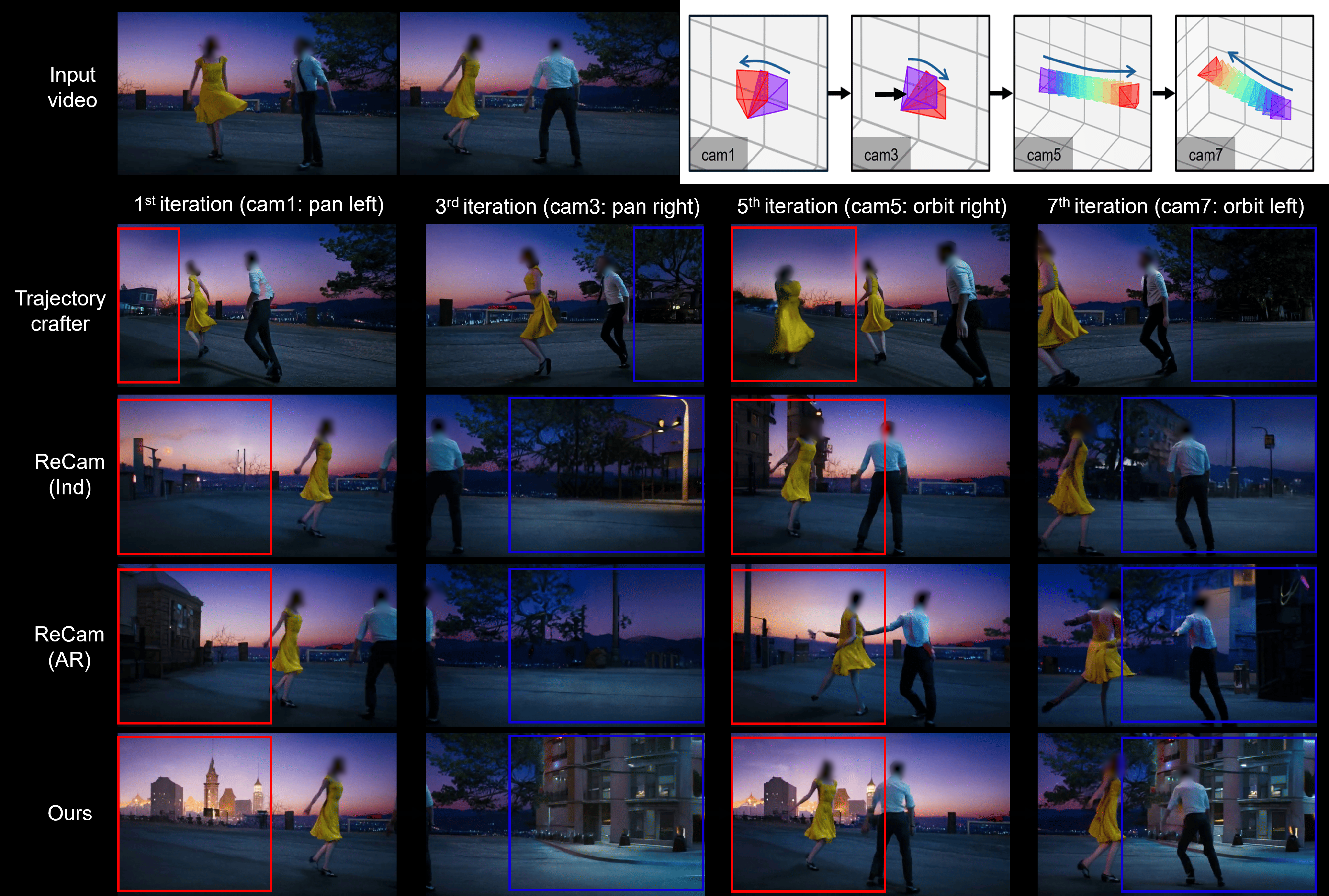
Task: Click the 'Ours' row label
Action: [x=69, y=813]
